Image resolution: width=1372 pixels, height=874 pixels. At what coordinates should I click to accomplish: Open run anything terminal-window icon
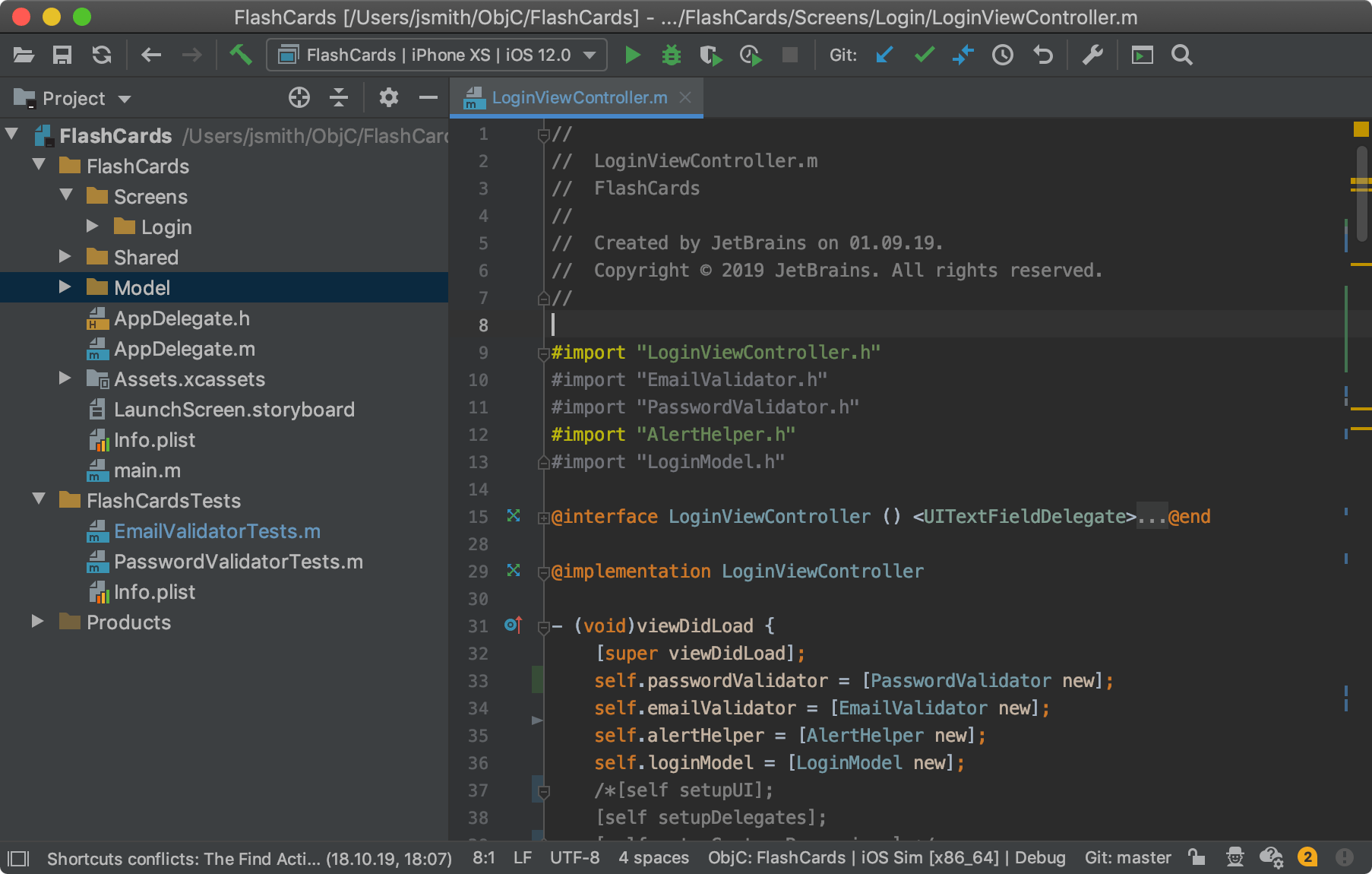1142,55
